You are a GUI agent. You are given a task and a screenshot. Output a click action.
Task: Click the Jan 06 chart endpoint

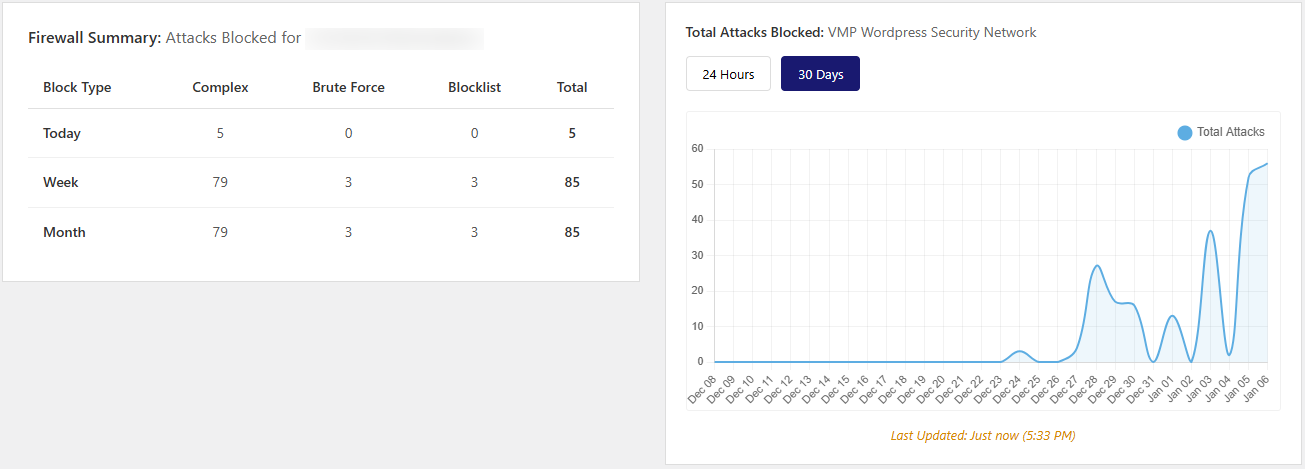tap(1267, 163)
